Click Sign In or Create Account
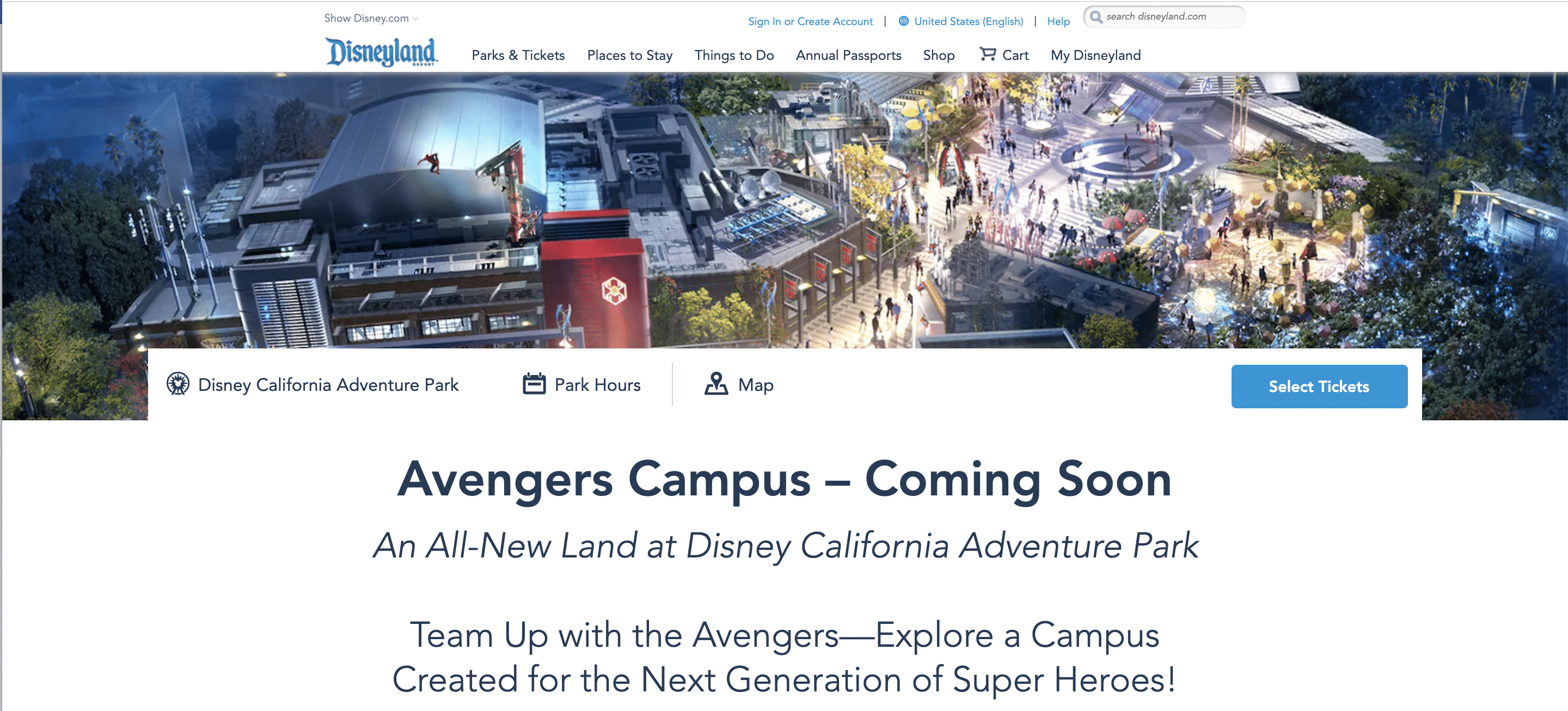This screenshot has width=1568, height=711. tap(810, 21)
